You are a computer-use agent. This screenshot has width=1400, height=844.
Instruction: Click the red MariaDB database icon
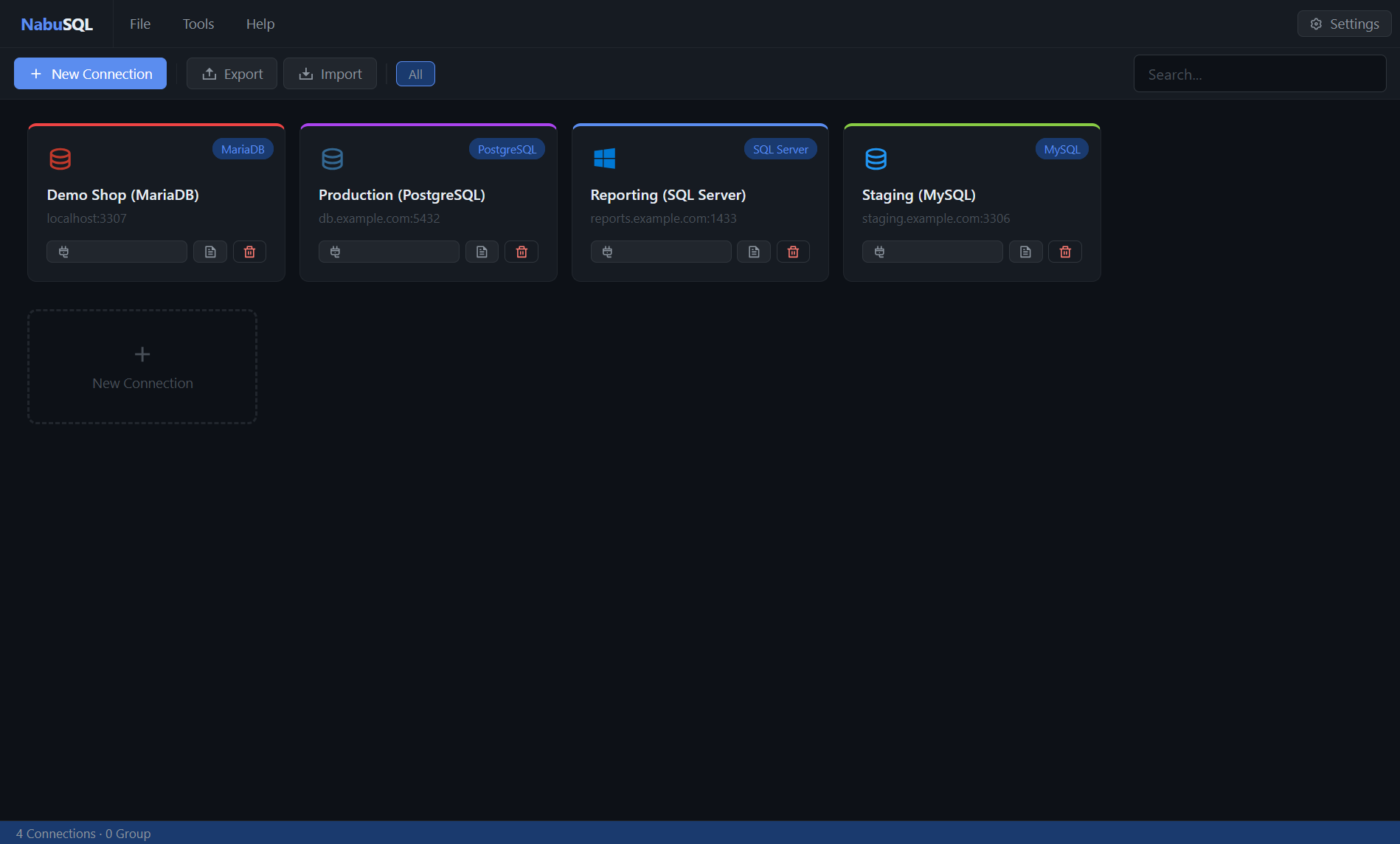(60, 159)
